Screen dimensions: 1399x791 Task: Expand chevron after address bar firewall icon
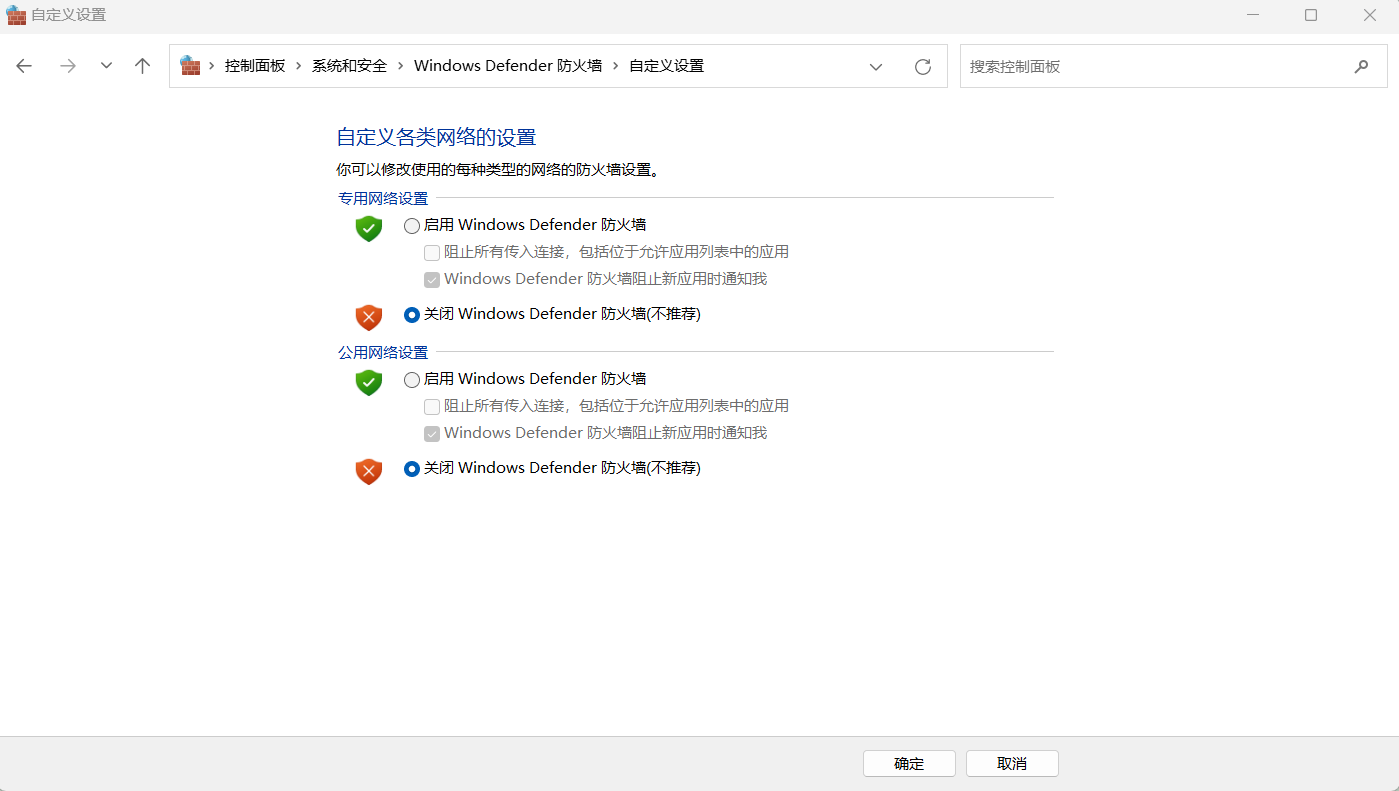tap(212, 66)
